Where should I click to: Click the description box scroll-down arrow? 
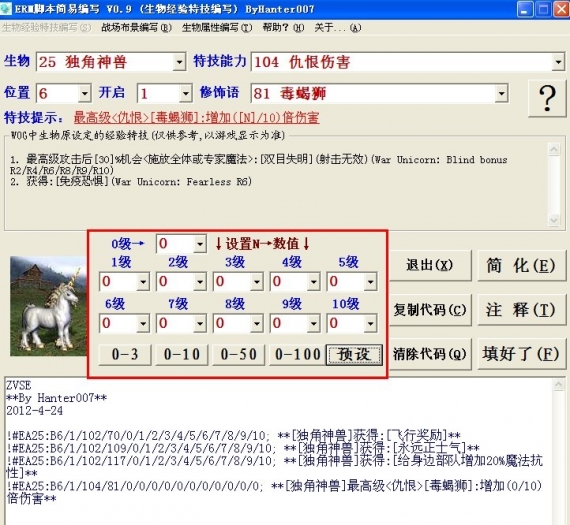554,220
